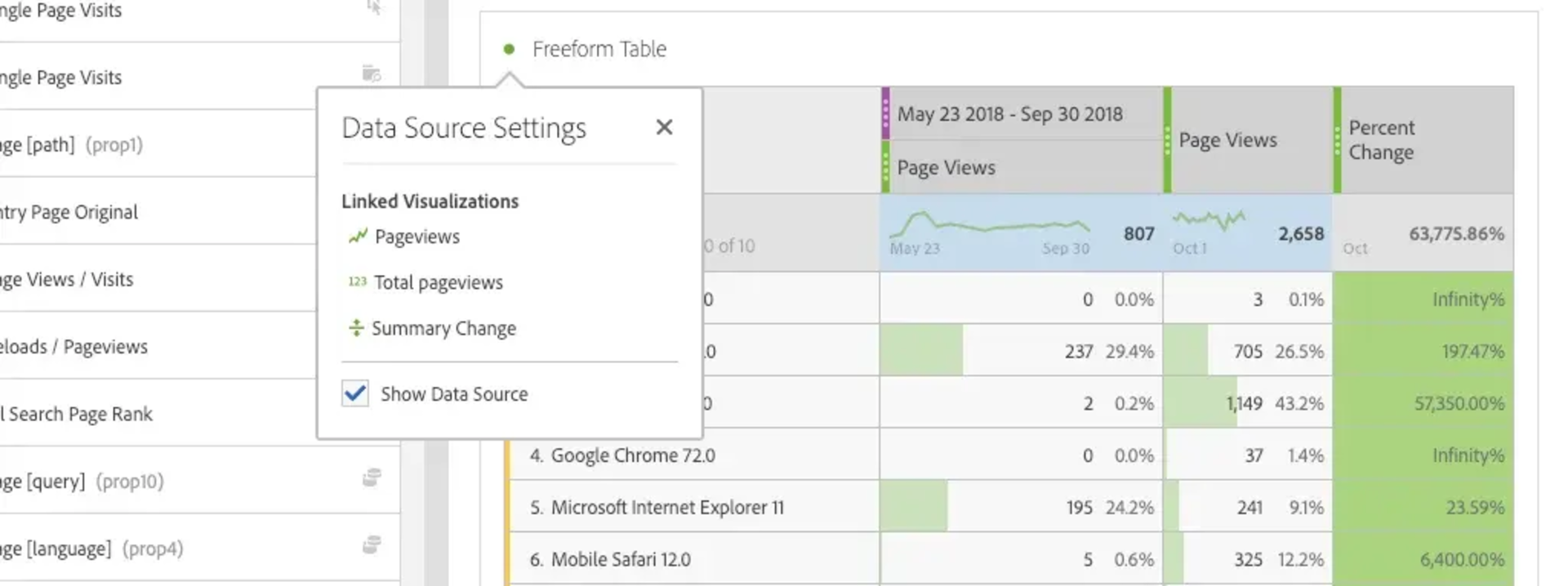Open the Summary Change linked visualization
Screen dimensions: 1568x586
443,328
